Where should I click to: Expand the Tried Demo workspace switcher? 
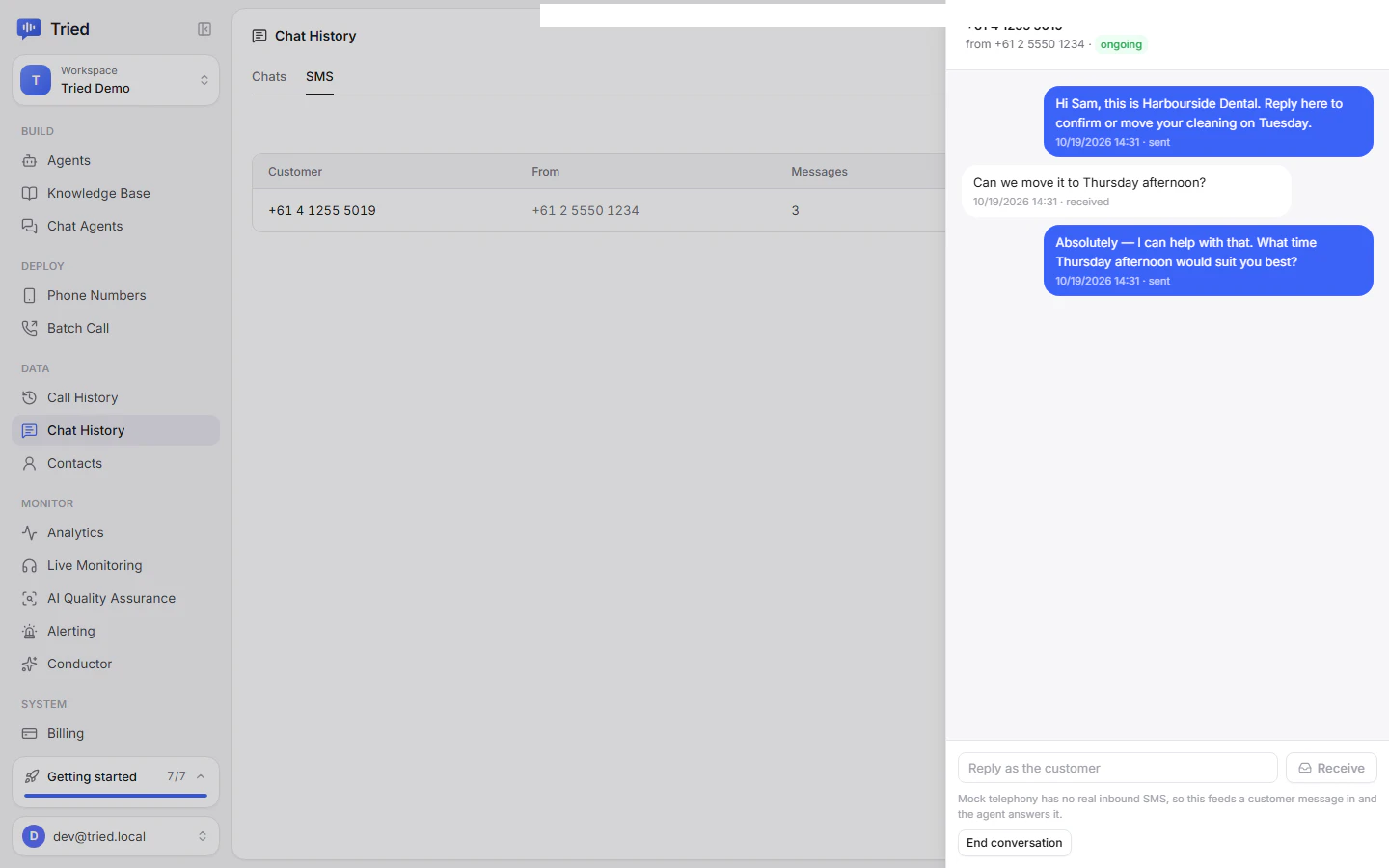[116, 80]
